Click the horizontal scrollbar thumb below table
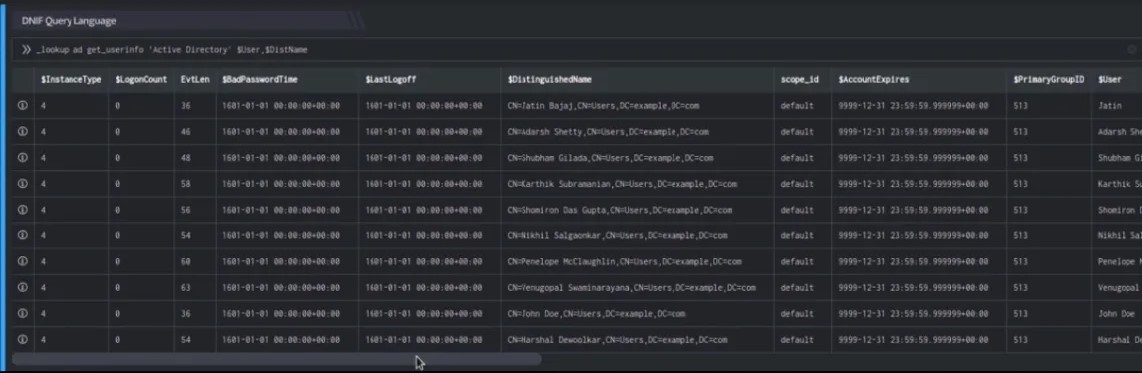The height and width of the screenshot is (373, 1142). [x=277, y=359]
